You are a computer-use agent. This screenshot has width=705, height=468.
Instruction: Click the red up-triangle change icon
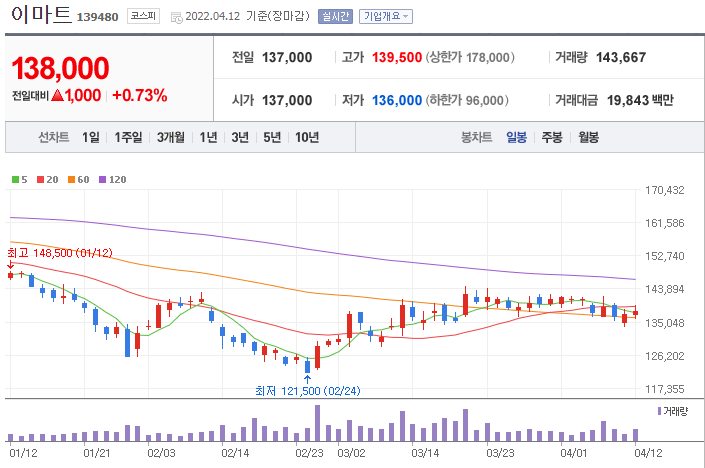click(x=57, y=95)
